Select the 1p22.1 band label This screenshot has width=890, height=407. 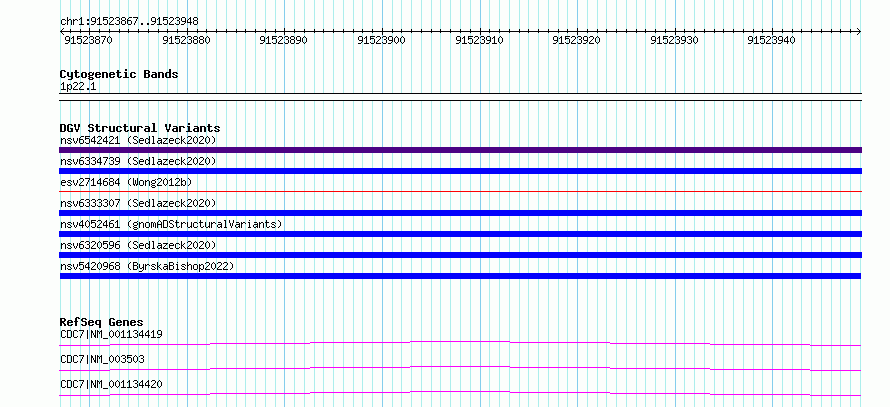pos(78,87)
